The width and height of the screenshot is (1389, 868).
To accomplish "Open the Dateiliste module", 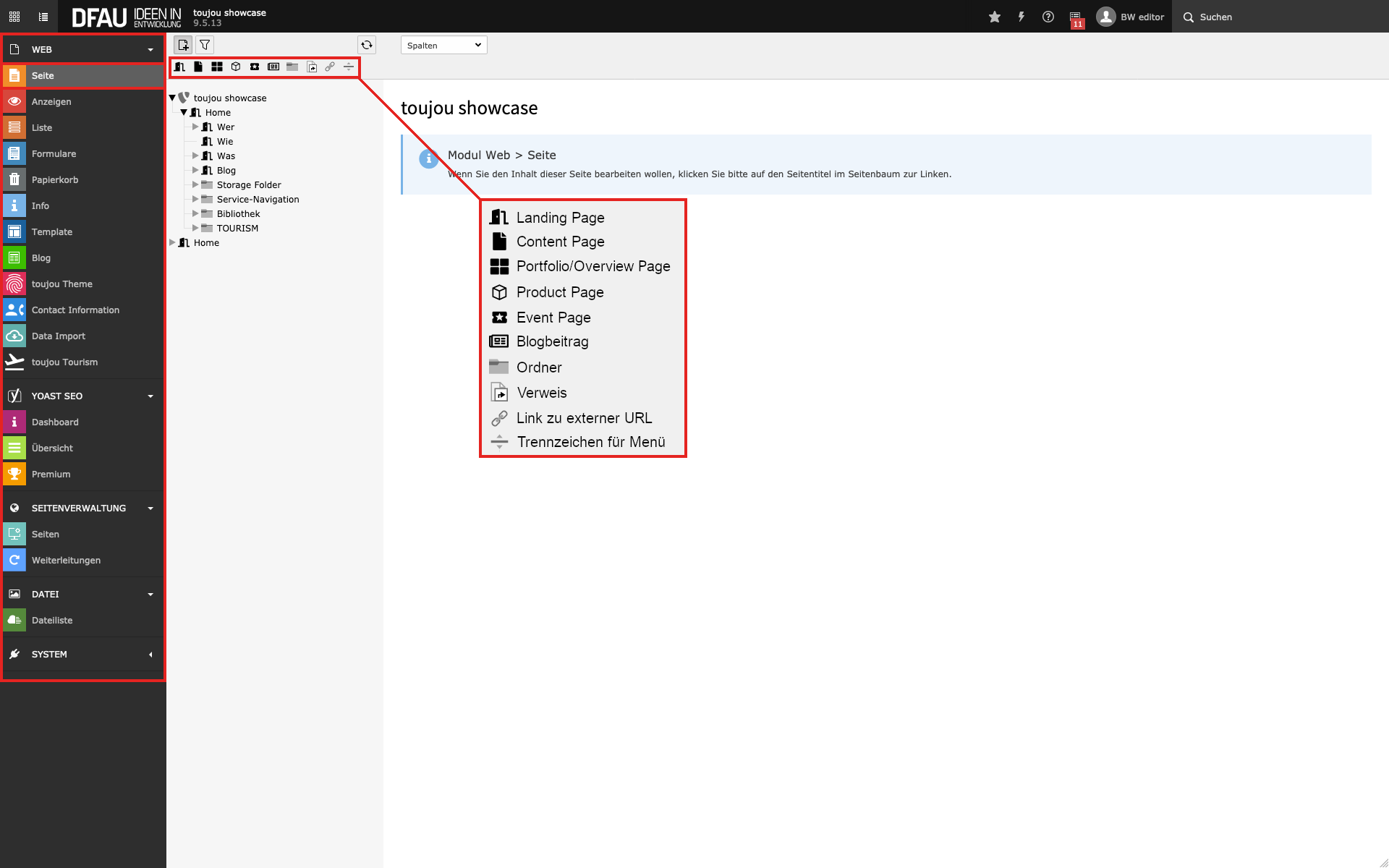I will click(x=52, y=621).
